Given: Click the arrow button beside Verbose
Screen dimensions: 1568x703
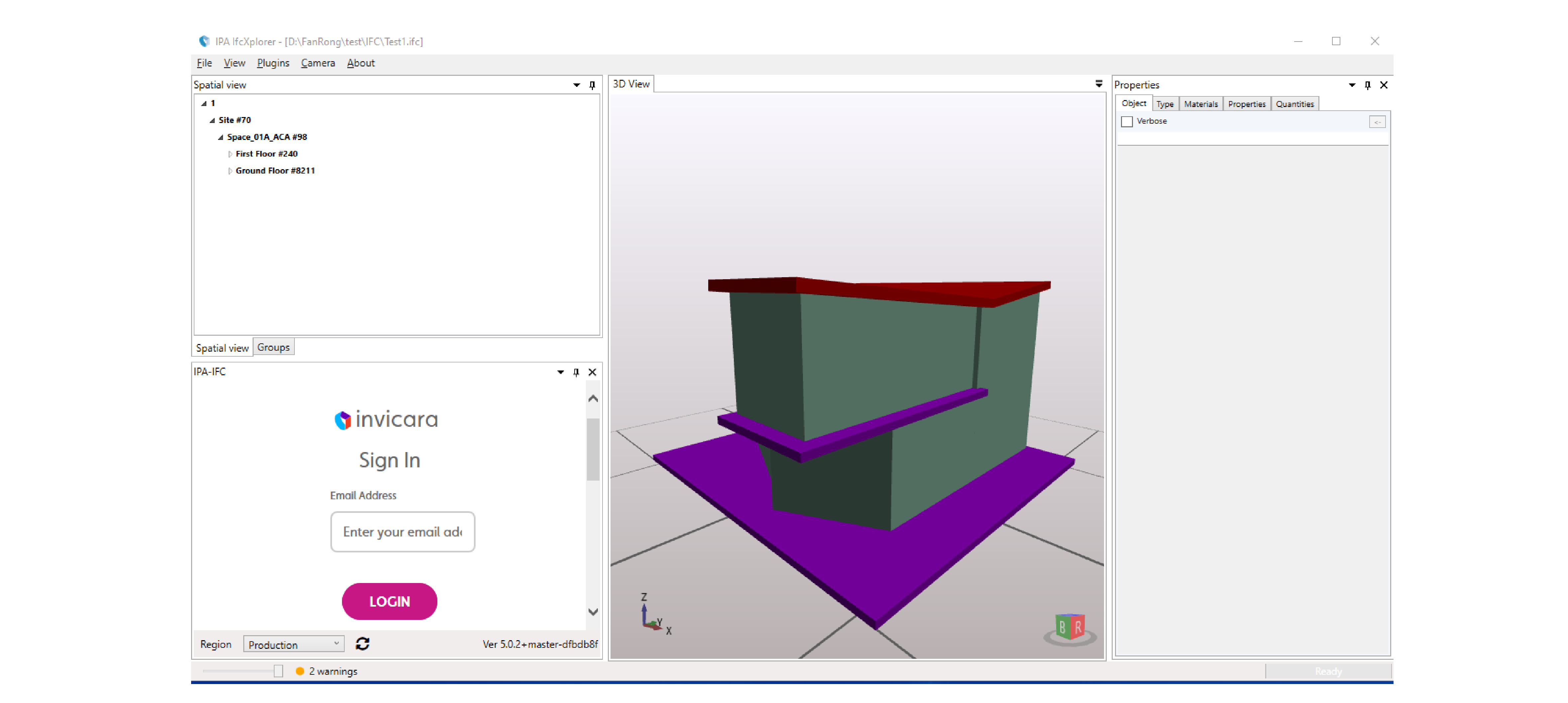Looking at the screenshot, I should click(1377, 122).
